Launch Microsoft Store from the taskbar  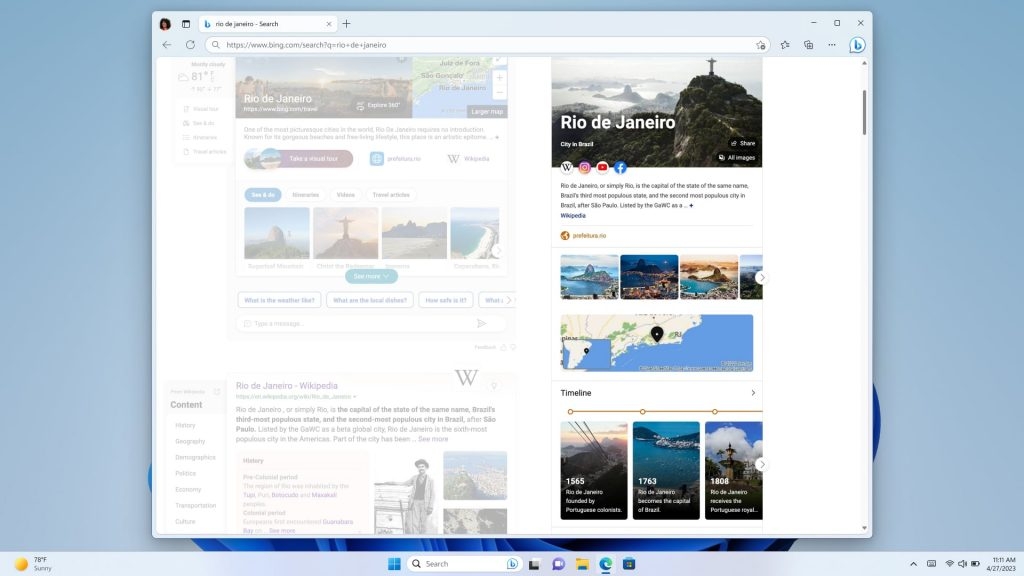point(629,563)
